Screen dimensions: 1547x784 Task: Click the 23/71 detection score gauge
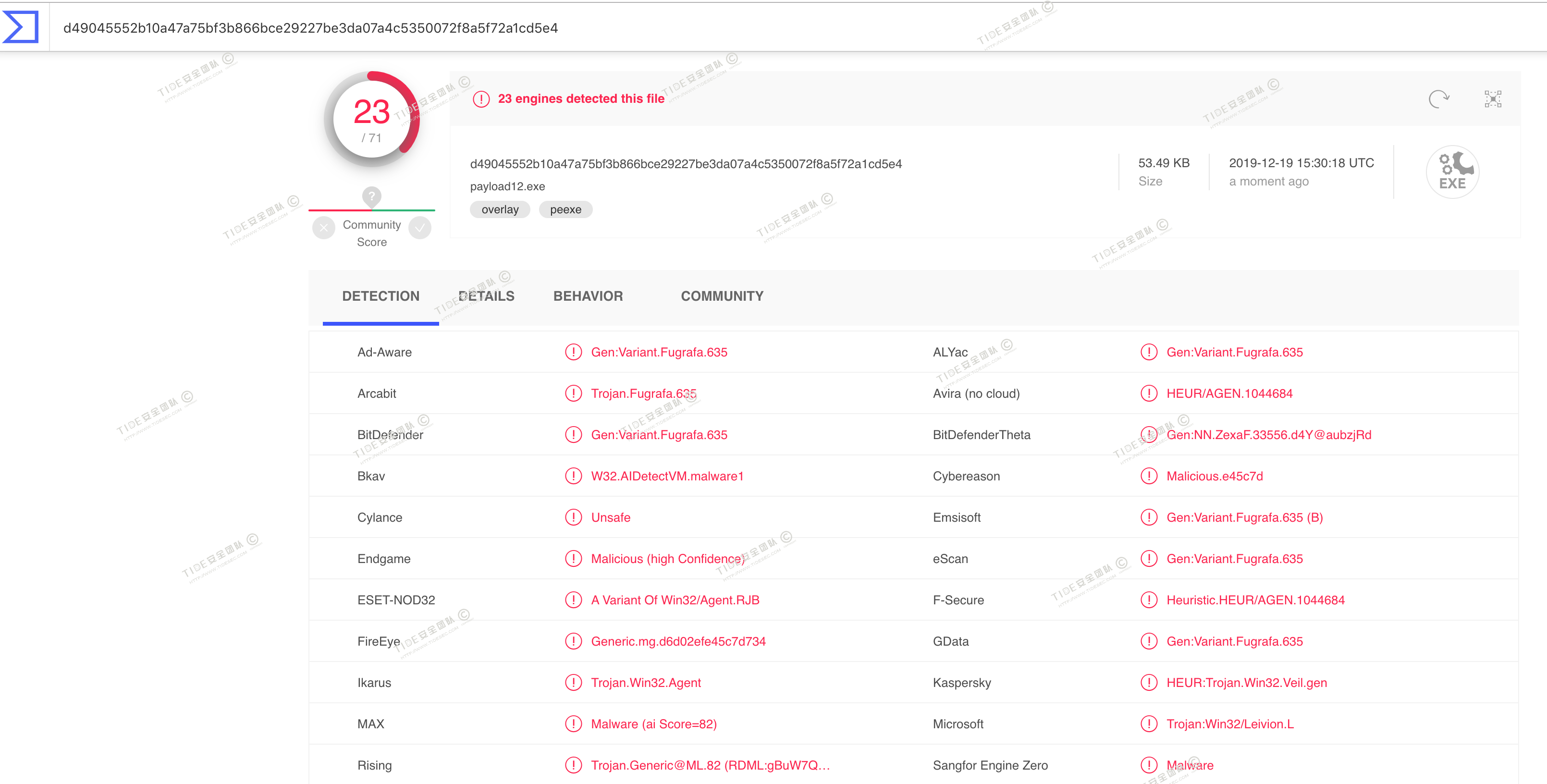372,120
